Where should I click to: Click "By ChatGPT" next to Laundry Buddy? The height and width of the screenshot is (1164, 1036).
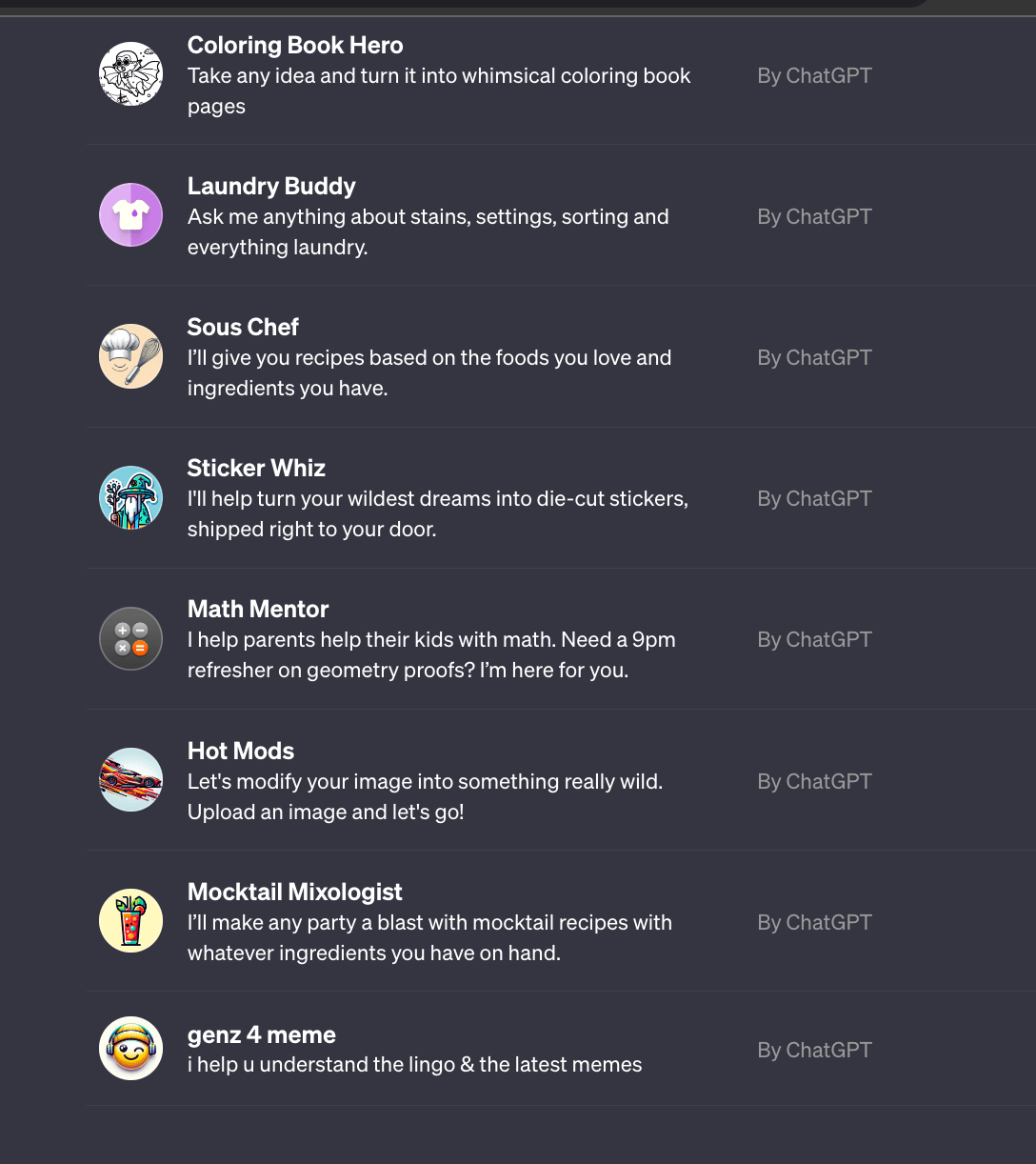point(814,216)
